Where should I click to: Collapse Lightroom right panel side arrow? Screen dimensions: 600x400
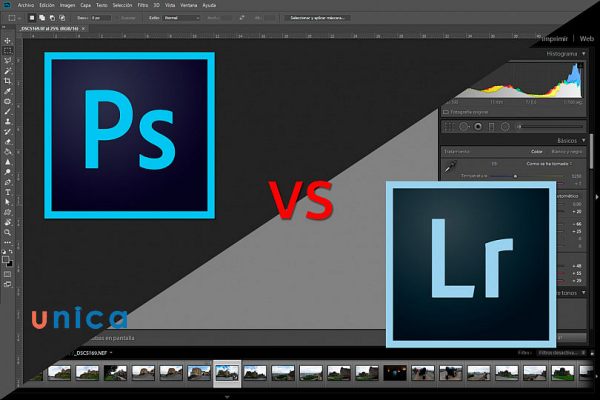pos(597,197)
